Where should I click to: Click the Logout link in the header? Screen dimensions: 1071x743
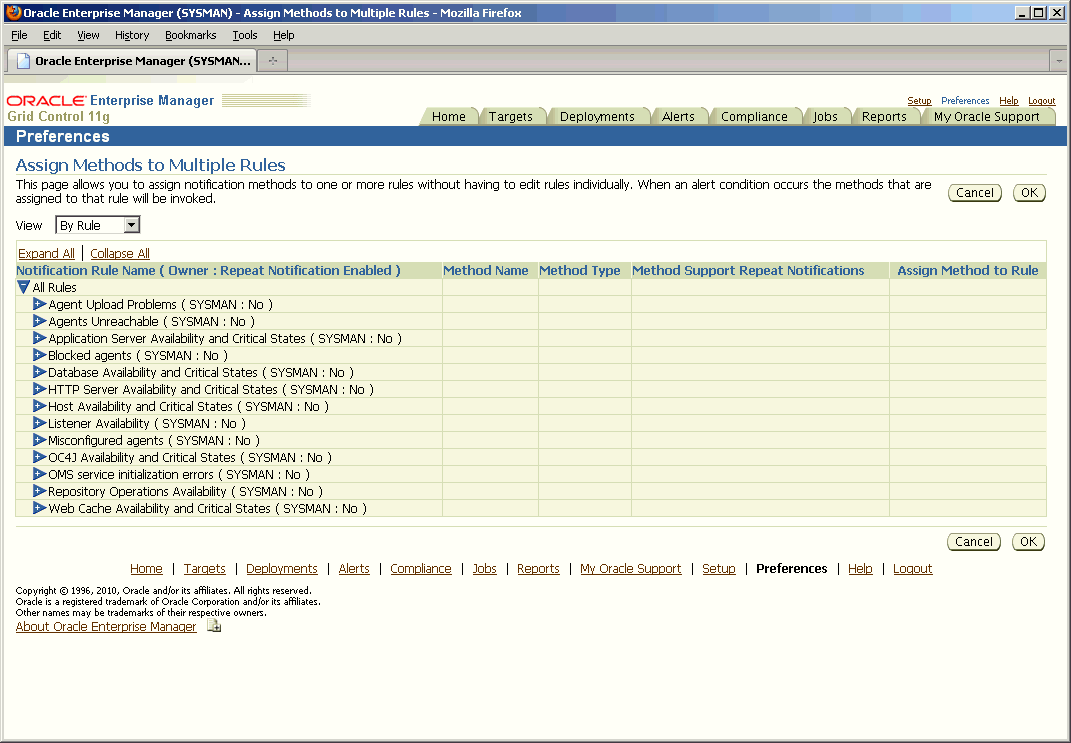tap(1042, 100)
